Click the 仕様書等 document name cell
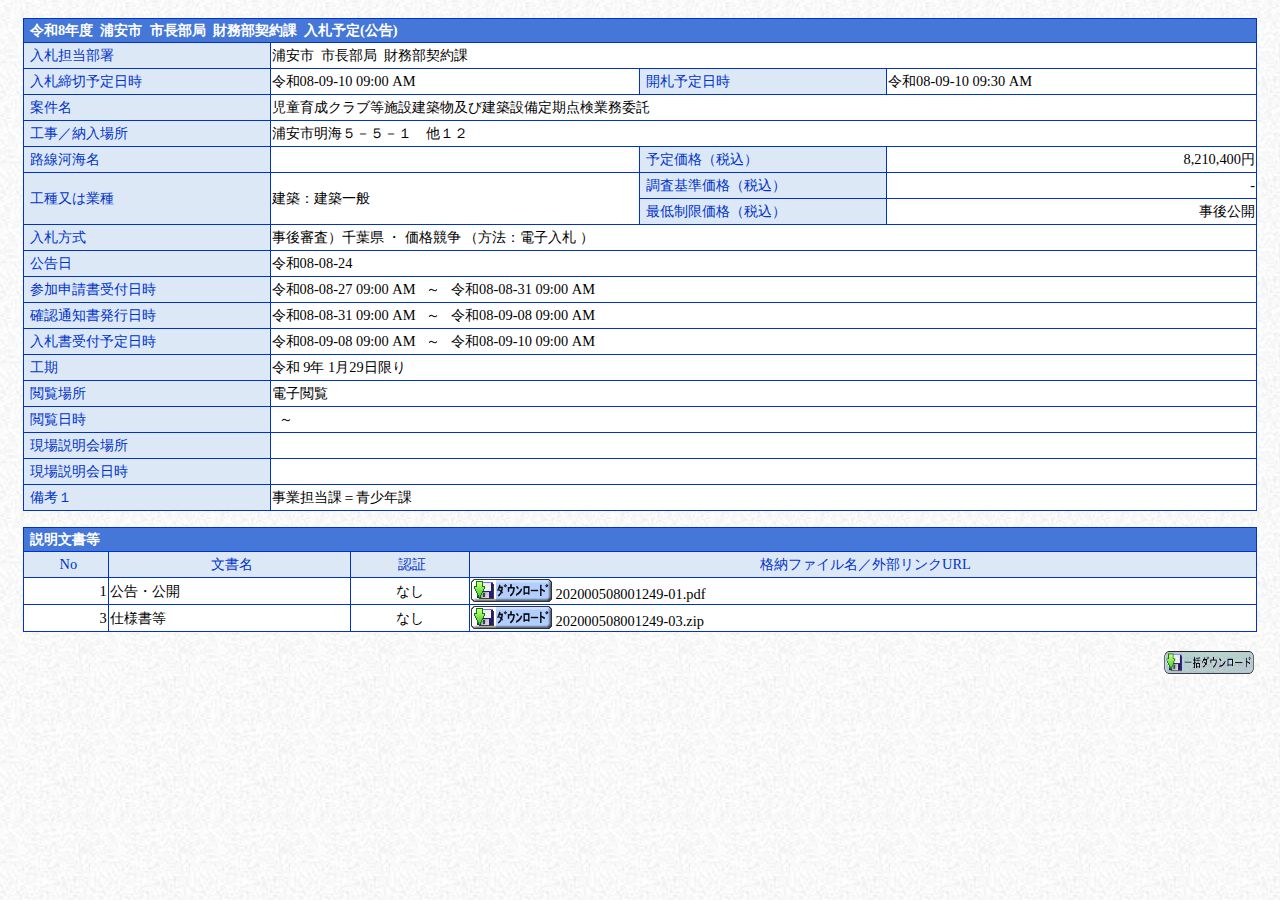 click(230, 618)
